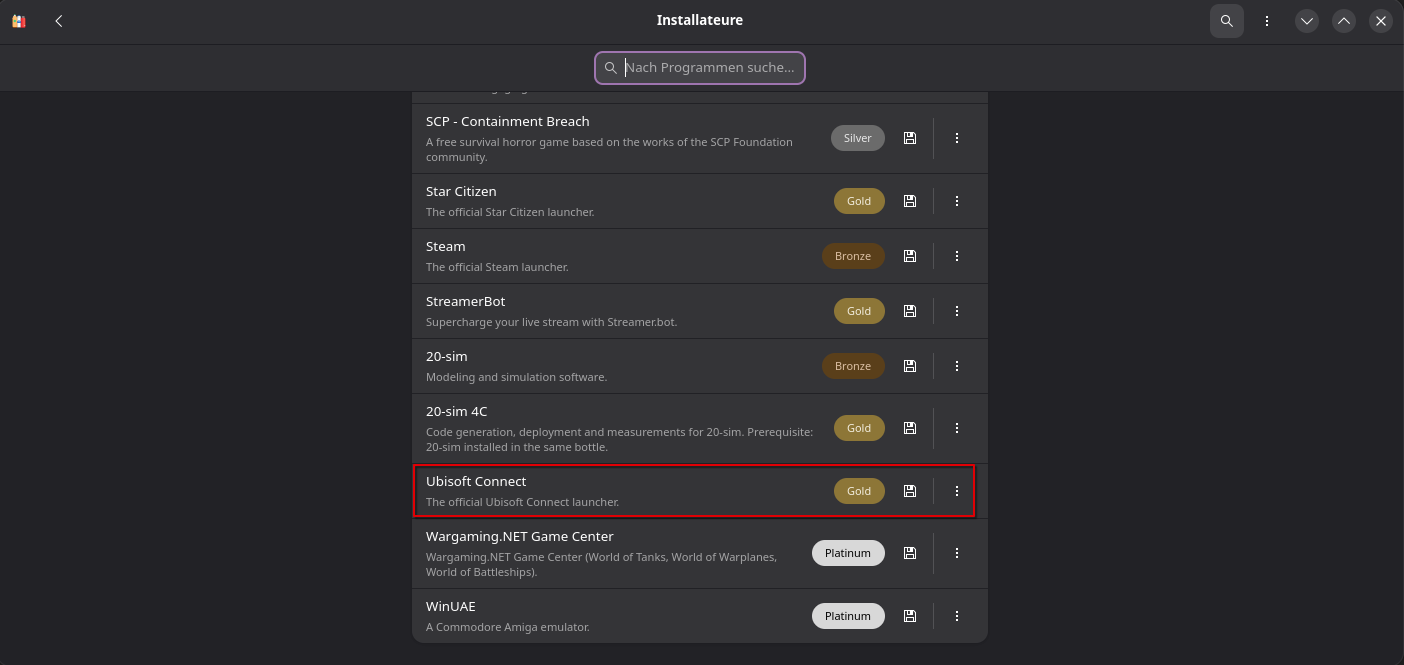This screenshot has height=665, width=1404.
Task: Open more options for Wargaming.NET Game Center
Action: click(957, 553)
